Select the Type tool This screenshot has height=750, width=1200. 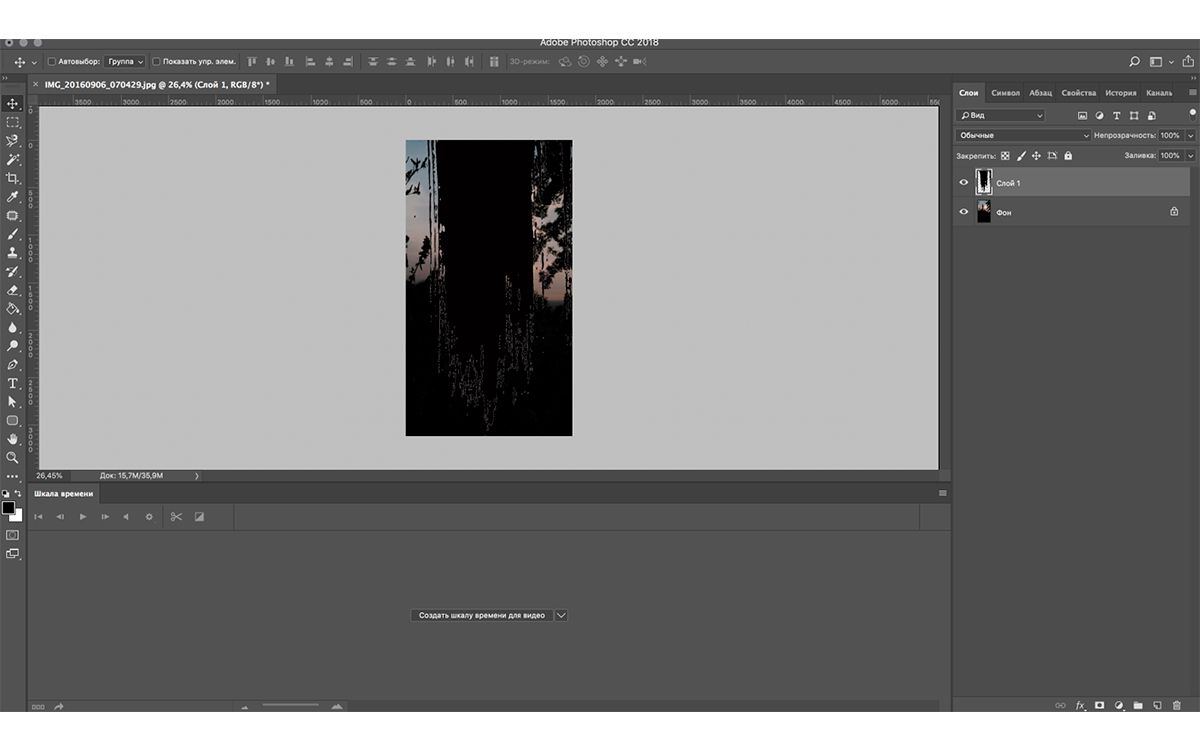coord(13,383)
